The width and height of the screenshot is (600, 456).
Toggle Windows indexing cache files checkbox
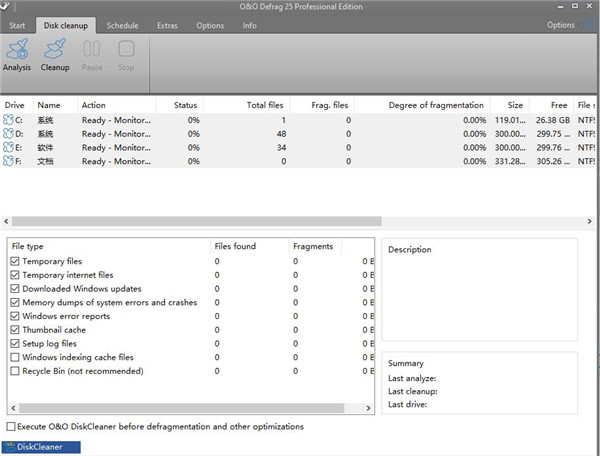14,357
